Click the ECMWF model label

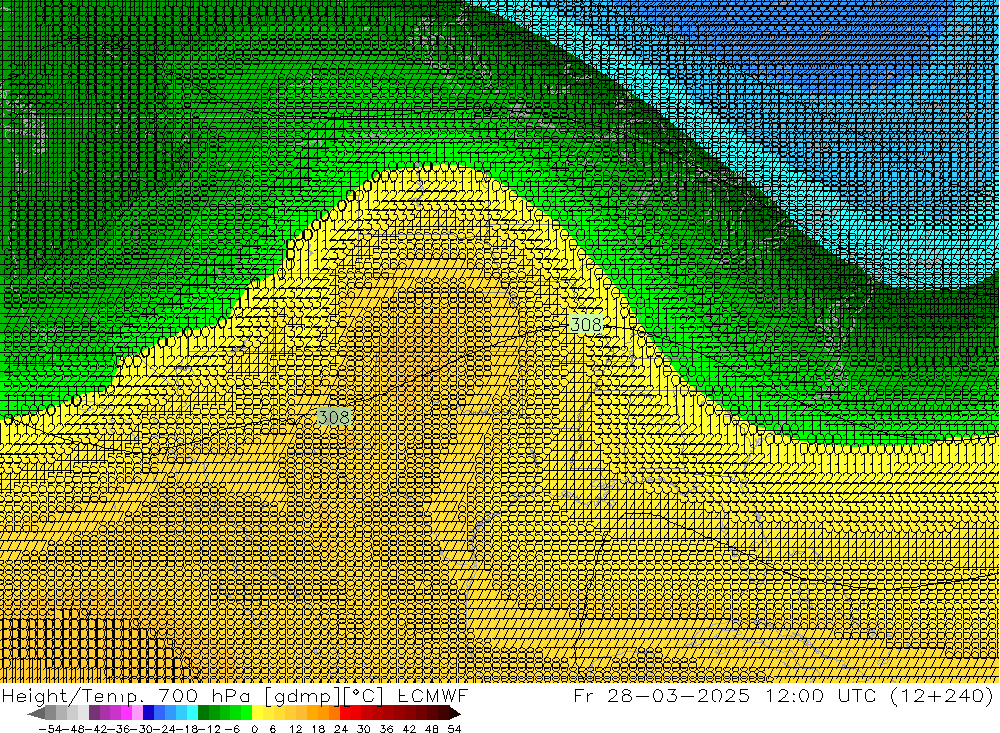(x=433, y=695)
